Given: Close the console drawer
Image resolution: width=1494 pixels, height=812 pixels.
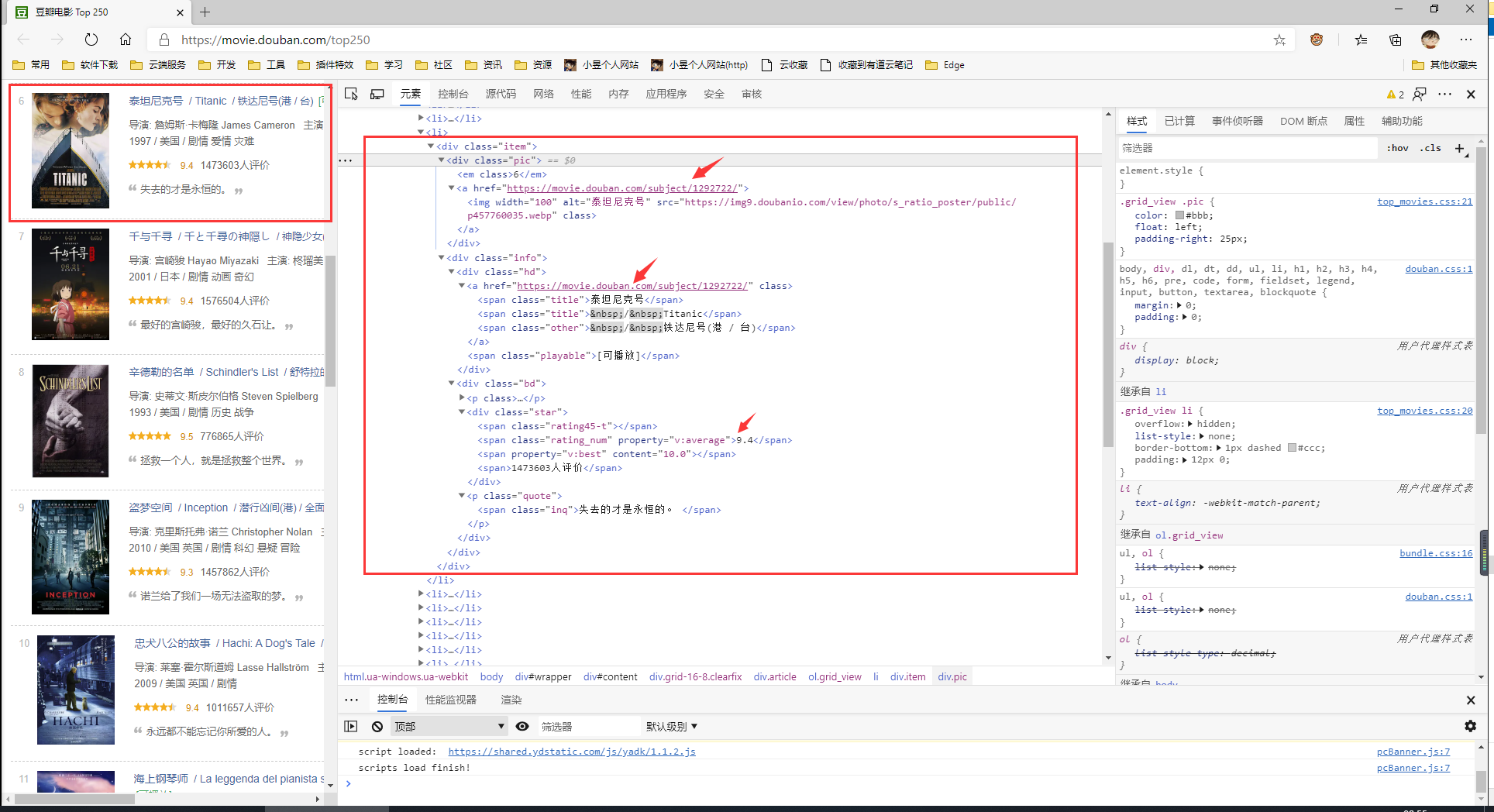Looking at the screenshot, I should point(1471,700).
